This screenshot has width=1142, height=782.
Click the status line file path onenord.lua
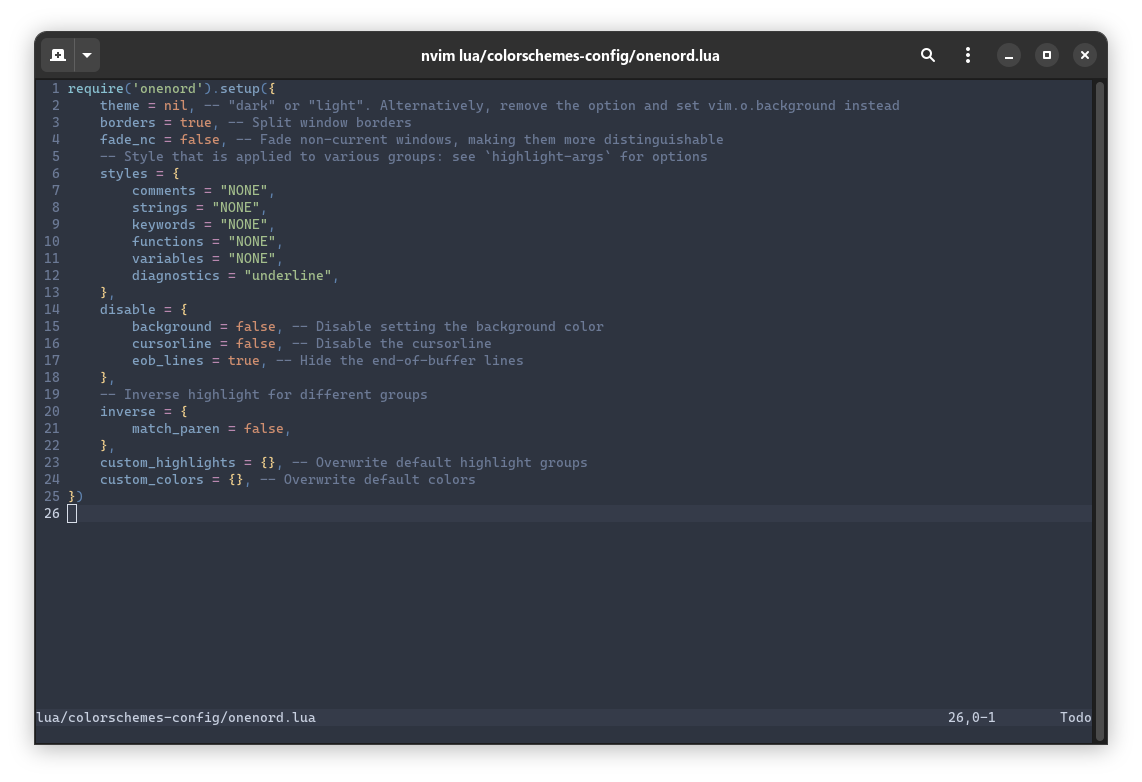click(x=176, y=718)
